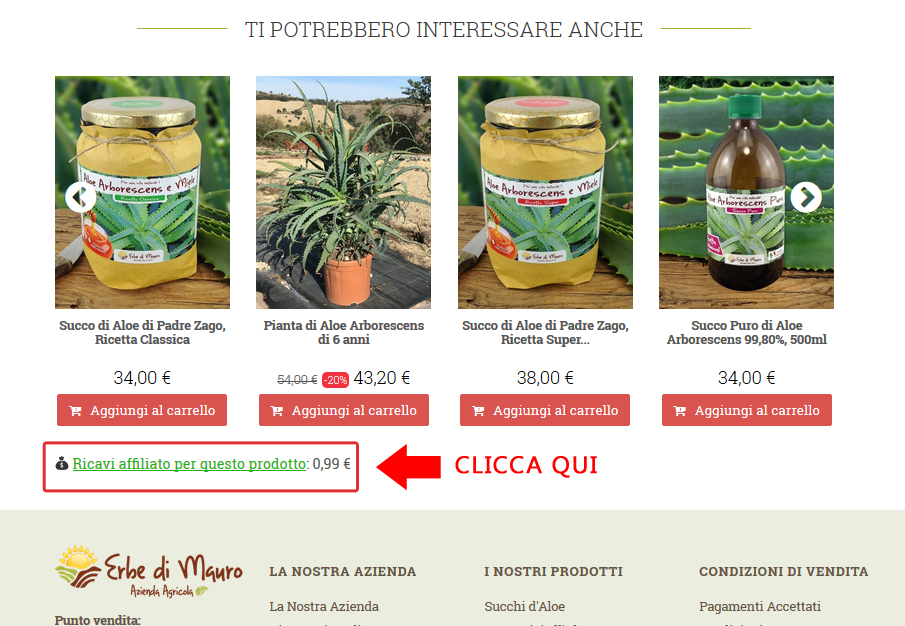Click the brown bottle product image
905x626 pixels.
(x=746, y=192)
